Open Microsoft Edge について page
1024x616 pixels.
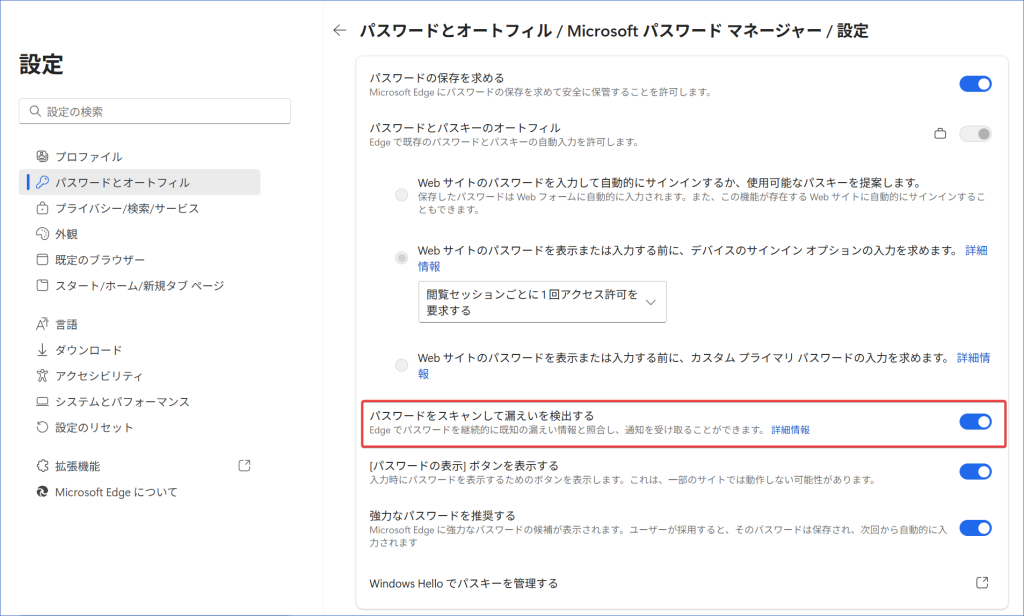coord(116,492)
